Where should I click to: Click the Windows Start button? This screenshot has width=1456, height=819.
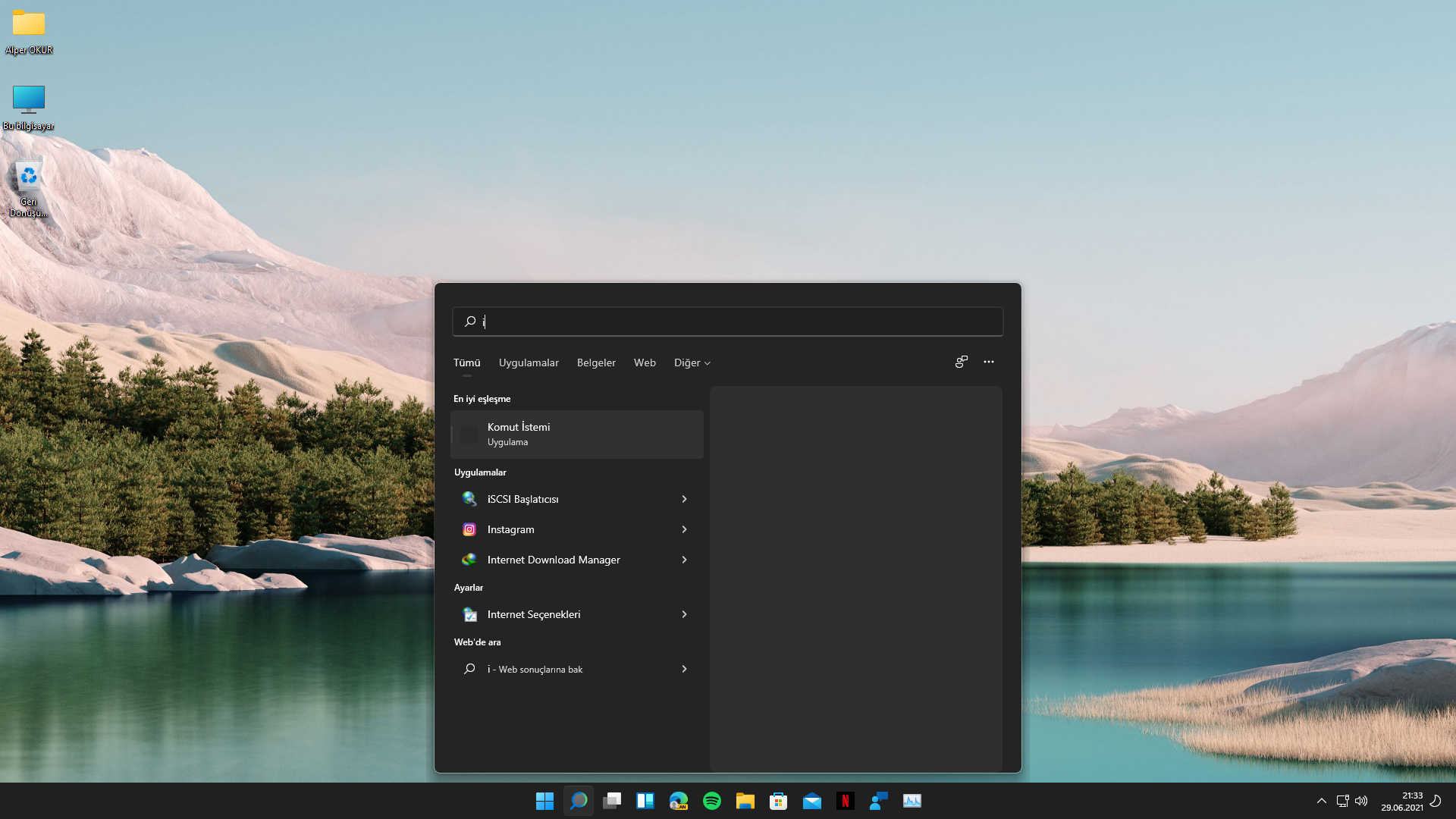[x=544, y=801]
